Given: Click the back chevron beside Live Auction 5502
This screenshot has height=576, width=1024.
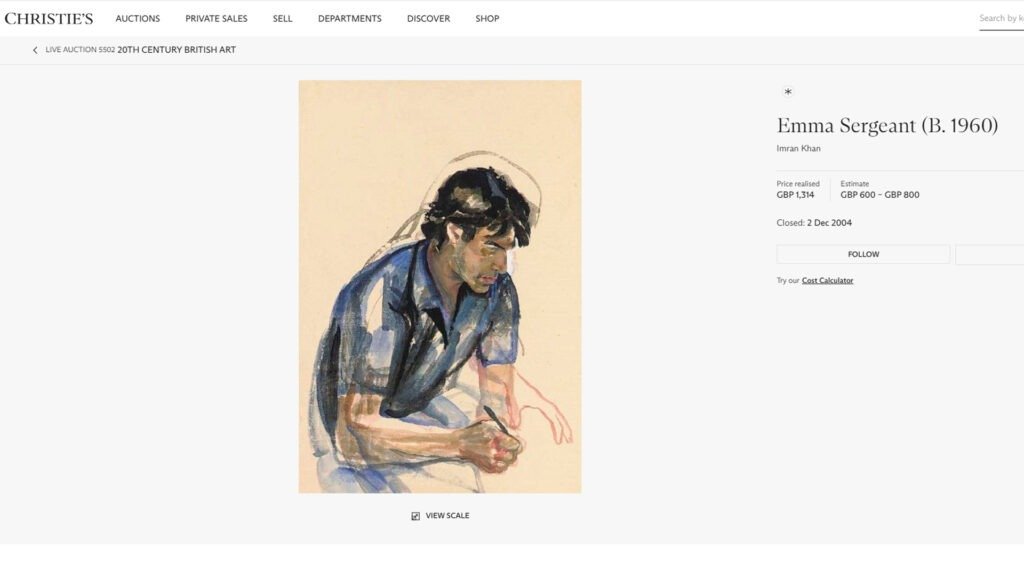Looking at the screenshot, I should coord(35,50).
